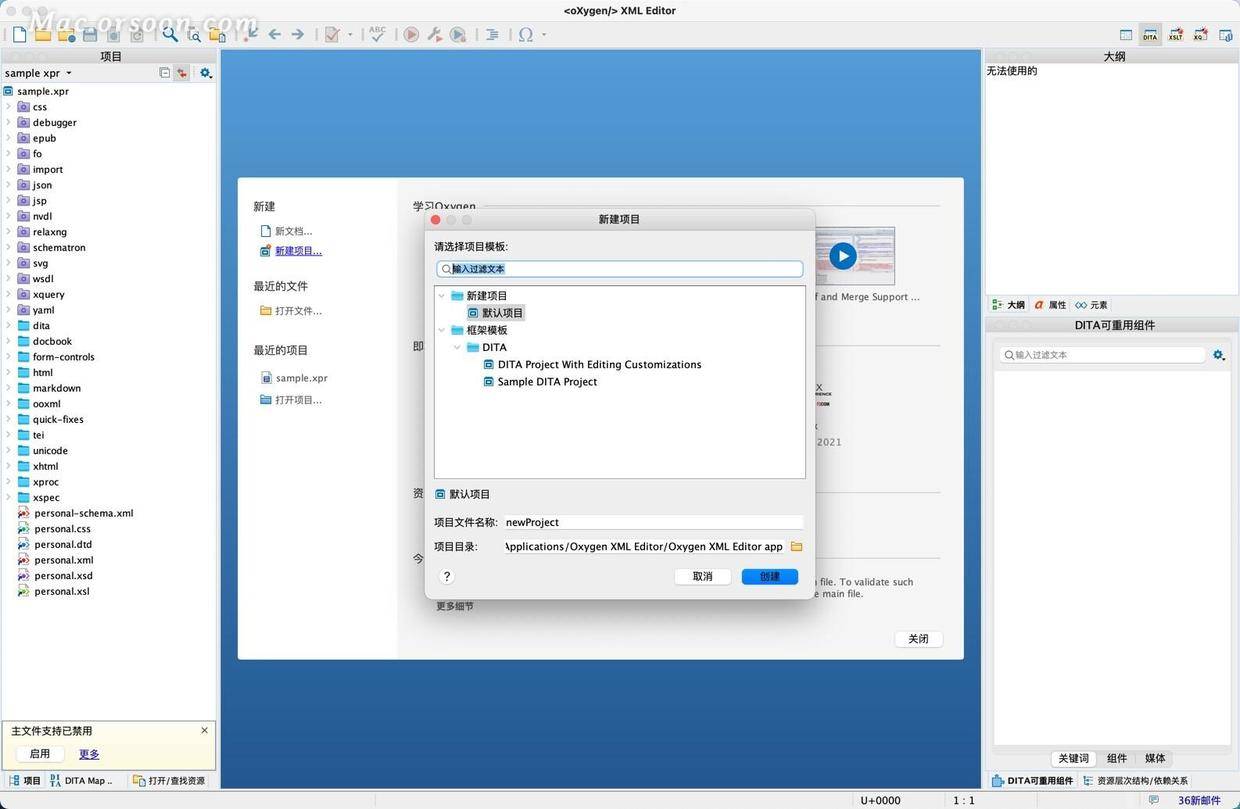Click browse folder icon beside project directory
This screenshot has width=1240, height=809.
pyautogui.click(x=797, y=547)
